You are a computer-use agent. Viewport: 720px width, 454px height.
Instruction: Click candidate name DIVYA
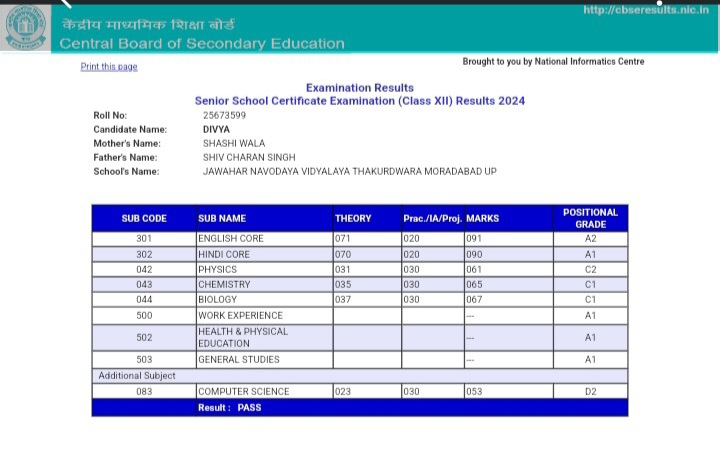[216, 129]
